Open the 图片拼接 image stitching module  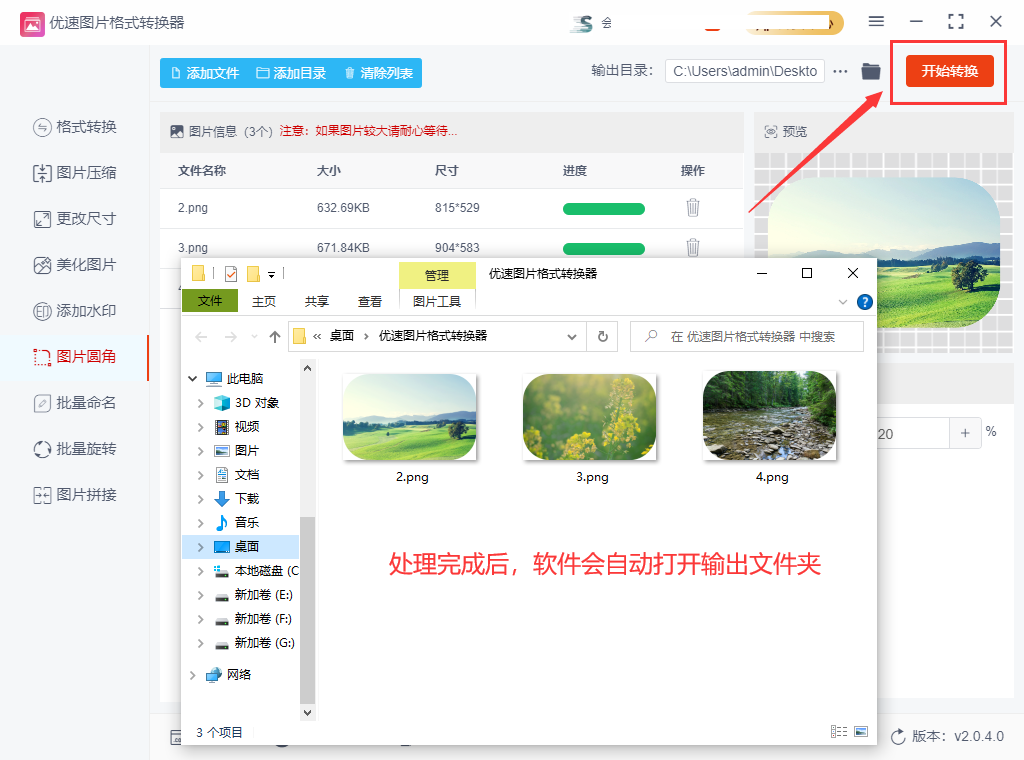[74, 495]
